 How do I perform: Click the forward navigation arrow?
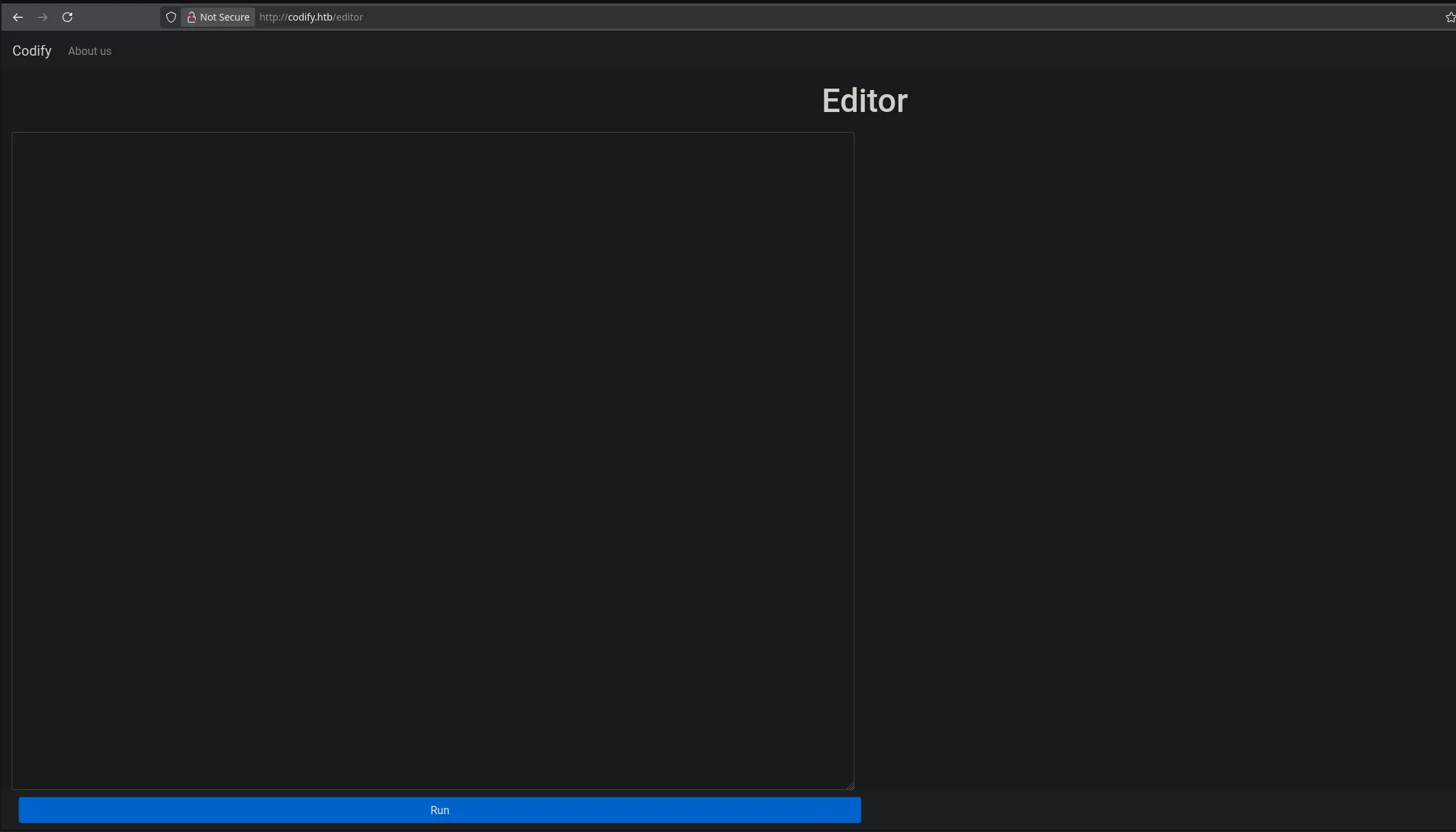pos(43,17)
